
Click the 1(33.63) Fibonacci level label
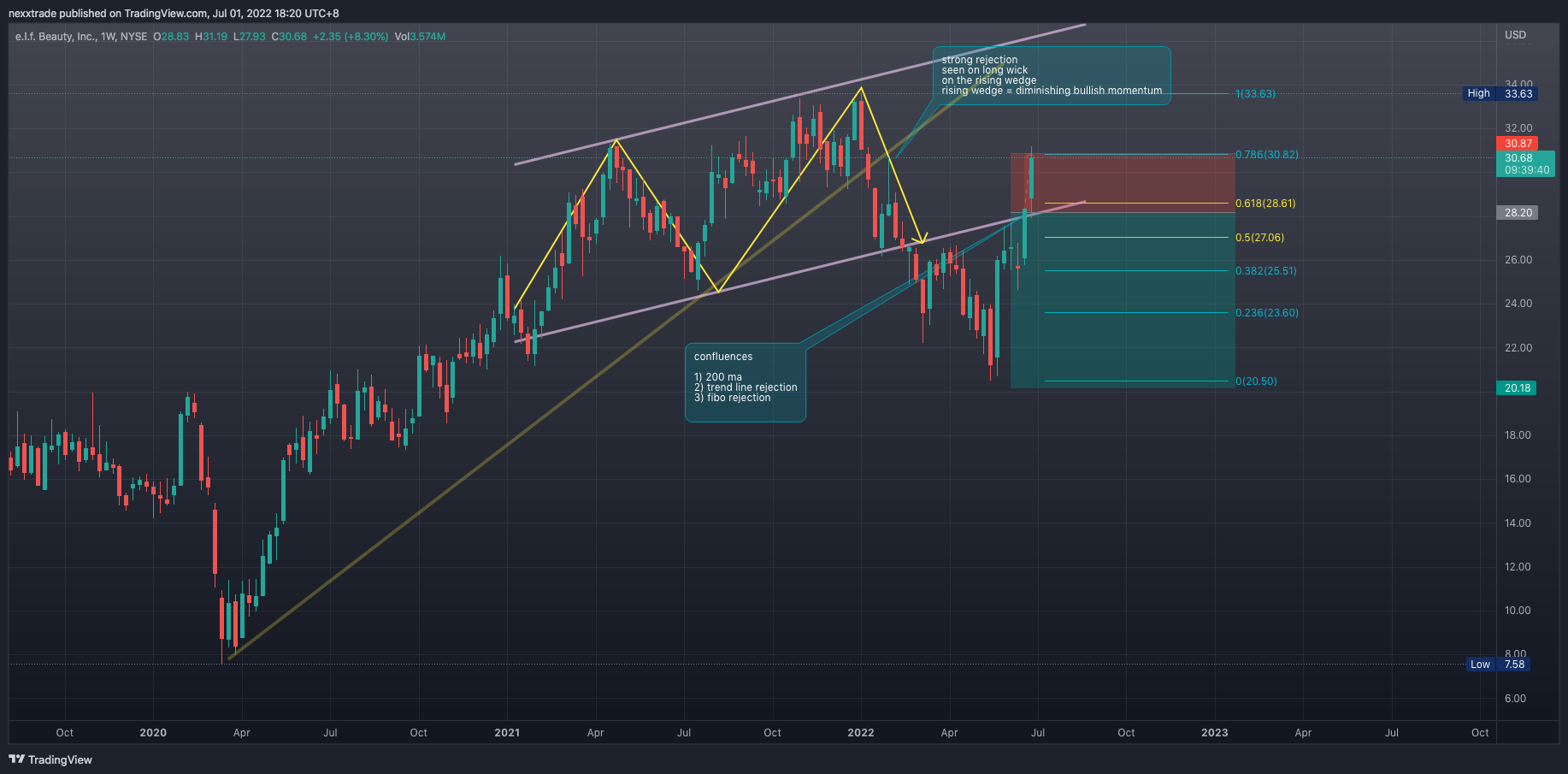pos(1255,94)
